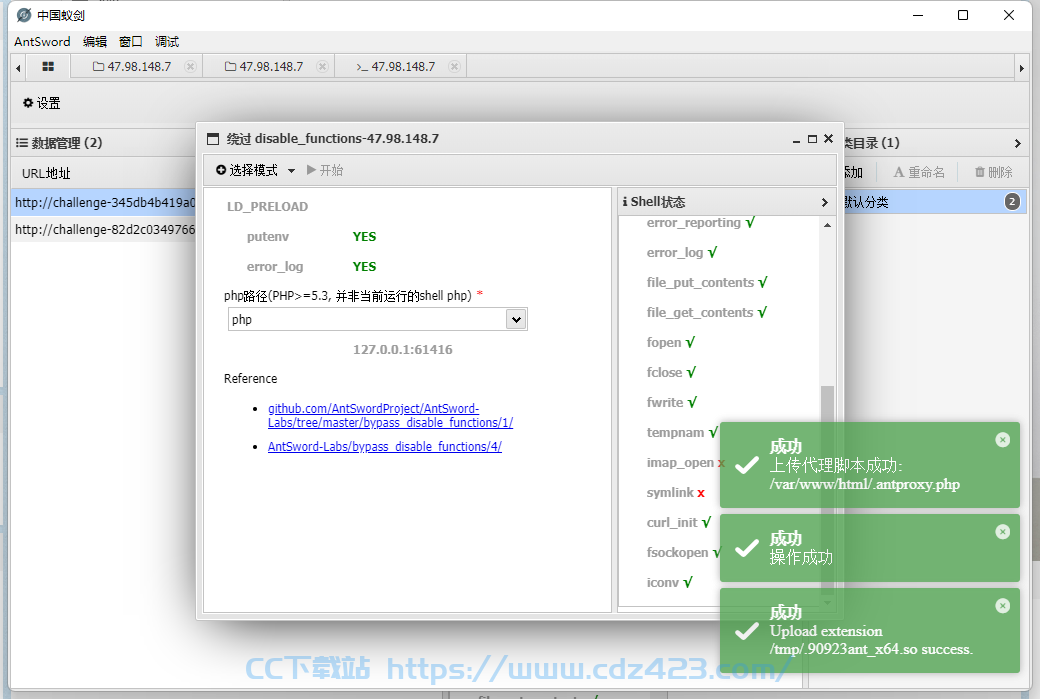Click the 重命名 rename button
The width and height of the screenshot is (1040, 699).
tap(919, 172)
